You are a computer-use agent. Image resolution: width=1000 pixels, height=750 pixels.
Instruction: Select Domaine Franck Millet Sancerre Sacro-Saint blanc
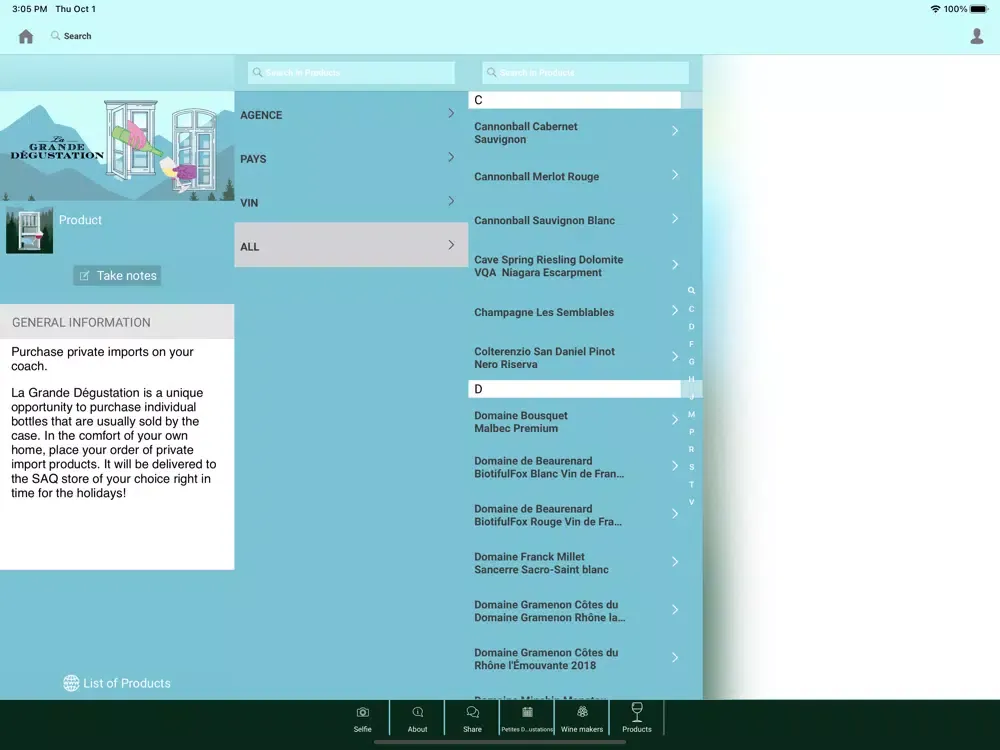575,563
